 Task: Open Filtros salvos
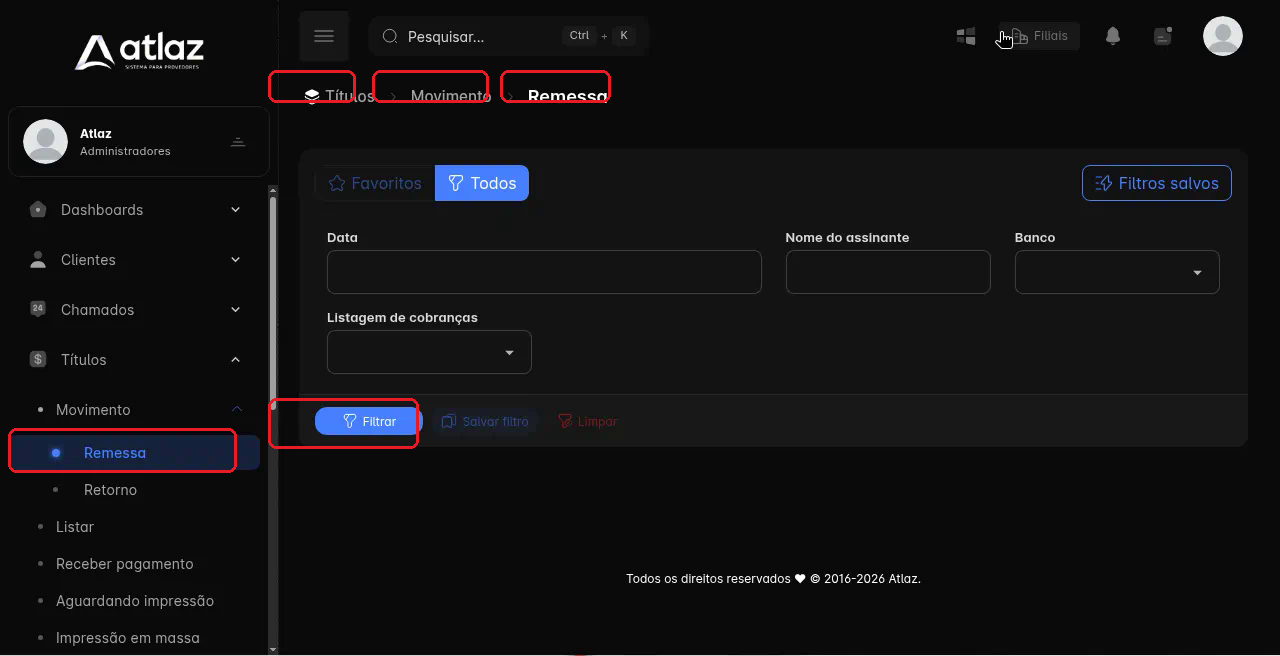pos(1157,183)
